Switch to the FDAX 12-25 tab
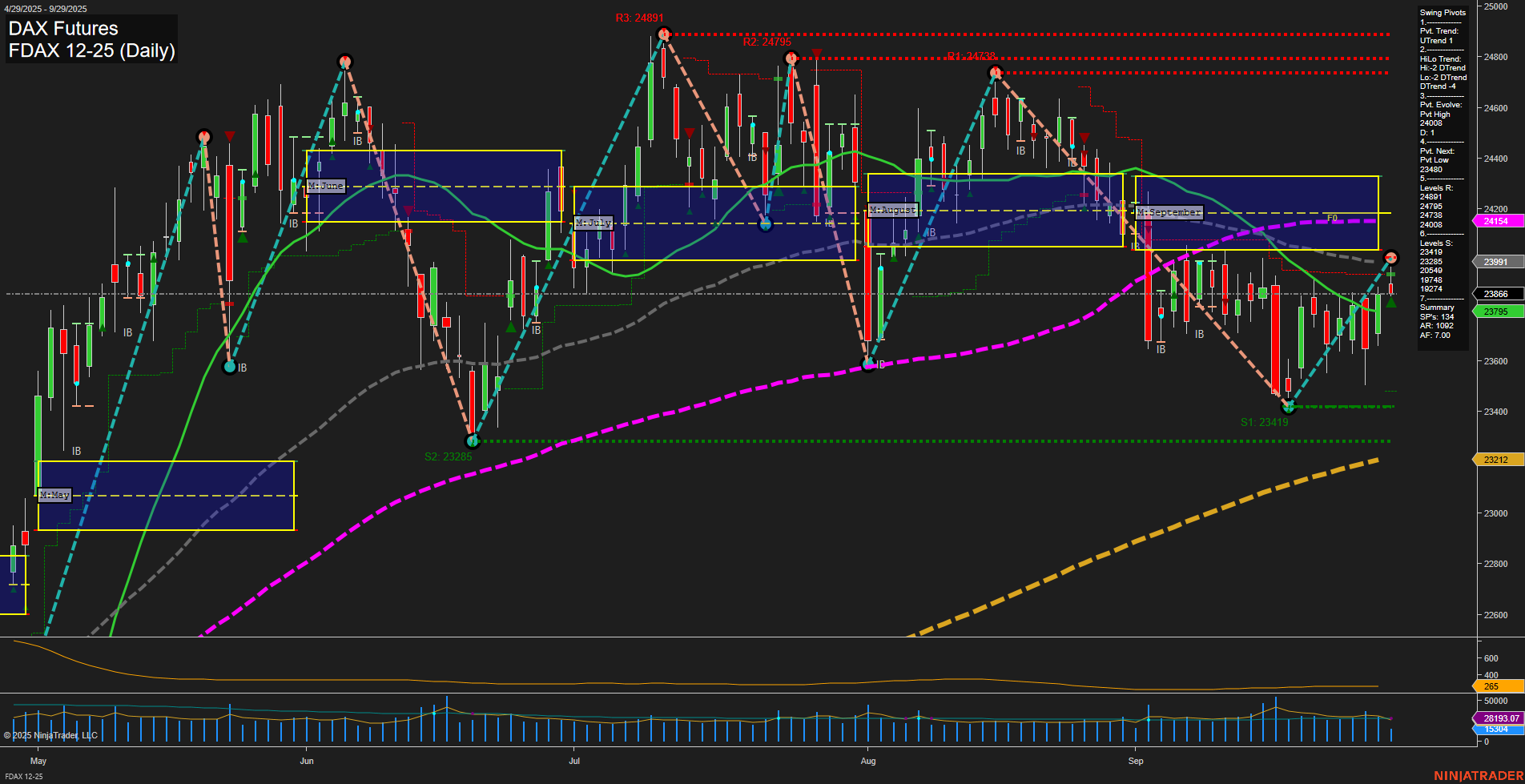Viewport: 1525px width, 784px height. coord(24,777)
